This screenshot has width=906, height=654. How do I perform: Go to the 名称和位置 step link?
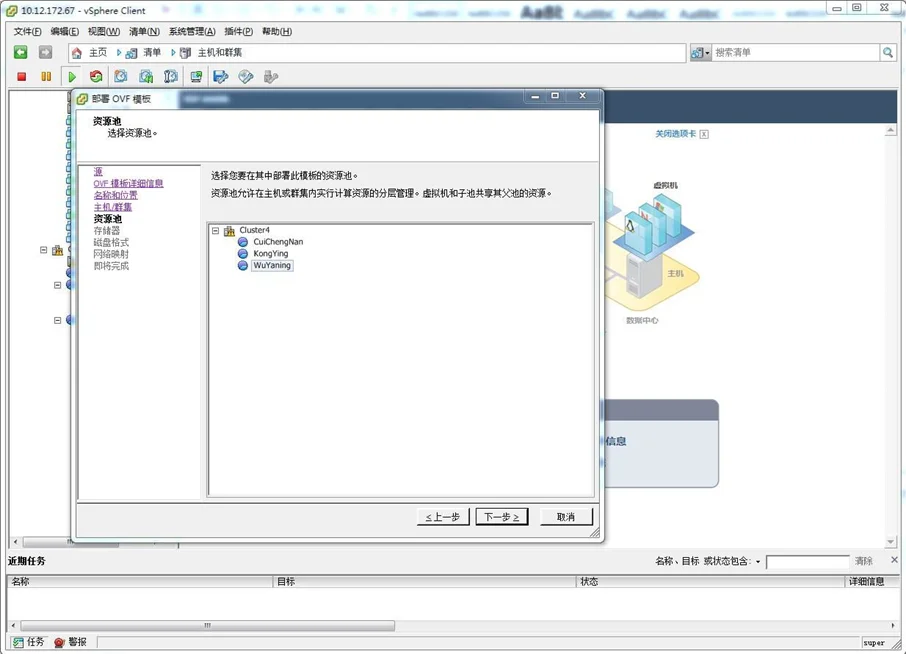click(x=116, y=195)
